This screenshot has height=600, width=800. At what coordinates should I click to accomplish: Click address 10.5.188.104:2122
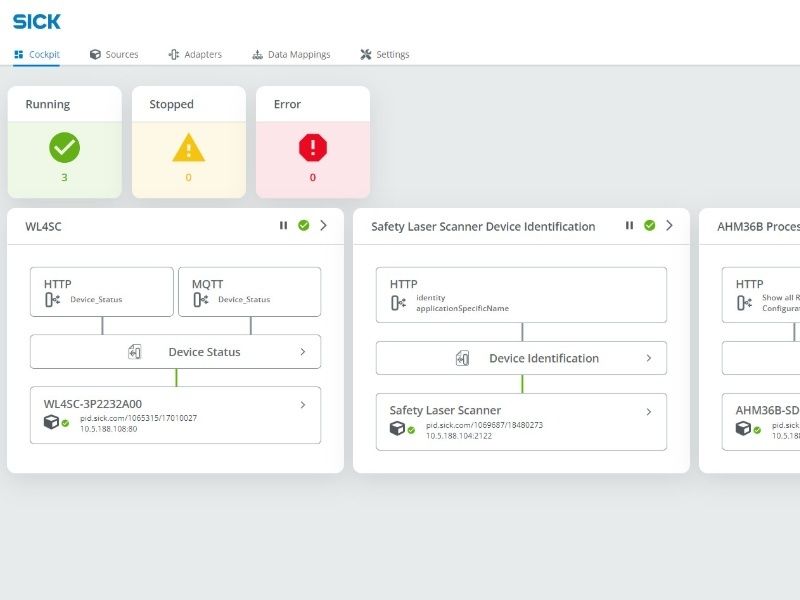point(459,436)
